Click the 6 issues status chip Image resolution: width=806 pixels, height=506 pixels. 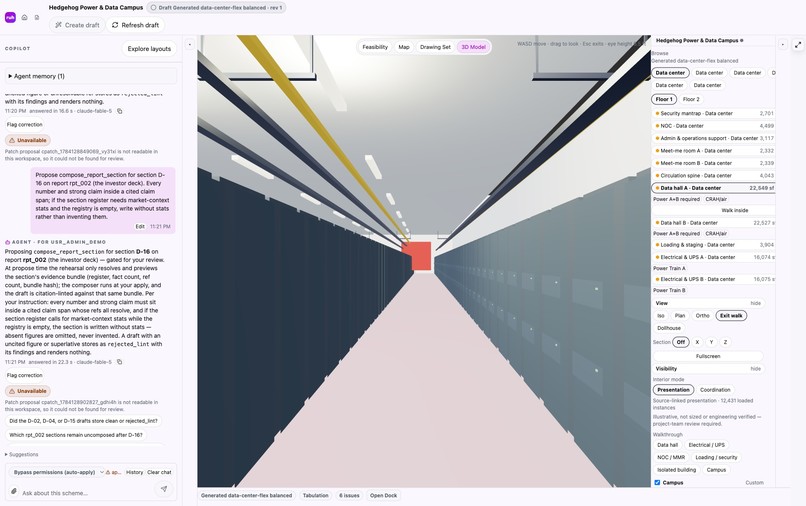click(x=349, y=495)
